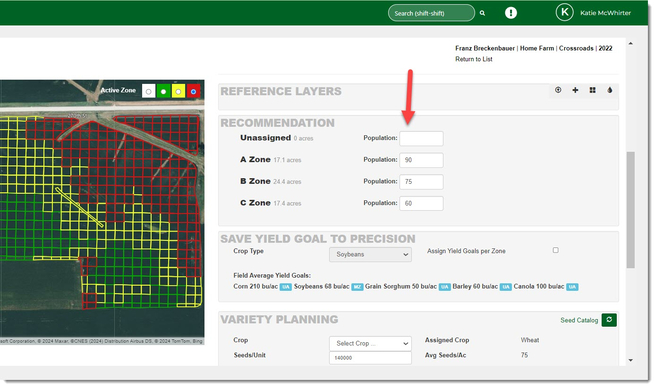Click the K user avatar

click(x=564, y=13)
